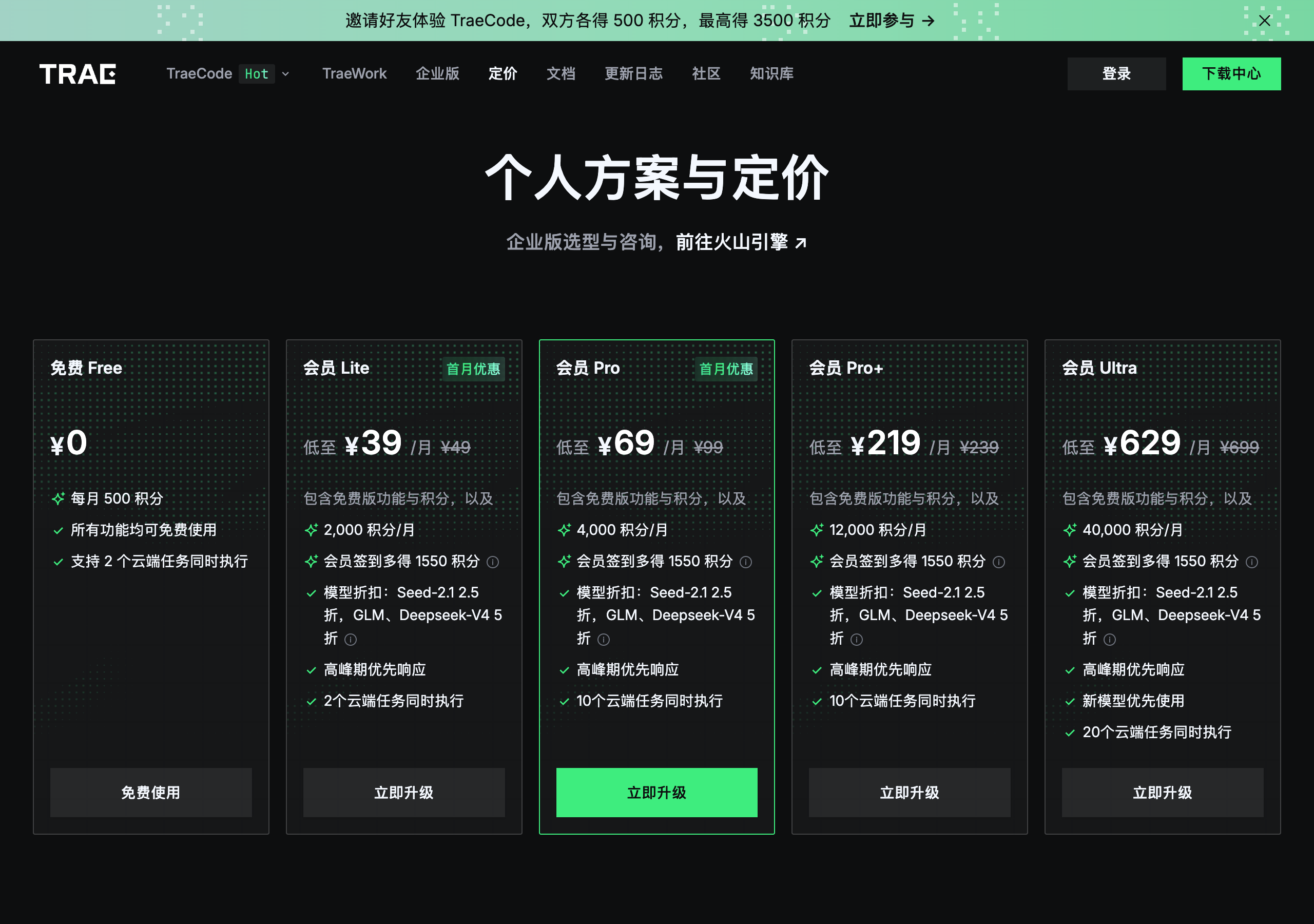
Task: Visit the 社区 nav link
Action: coord(706,74)
